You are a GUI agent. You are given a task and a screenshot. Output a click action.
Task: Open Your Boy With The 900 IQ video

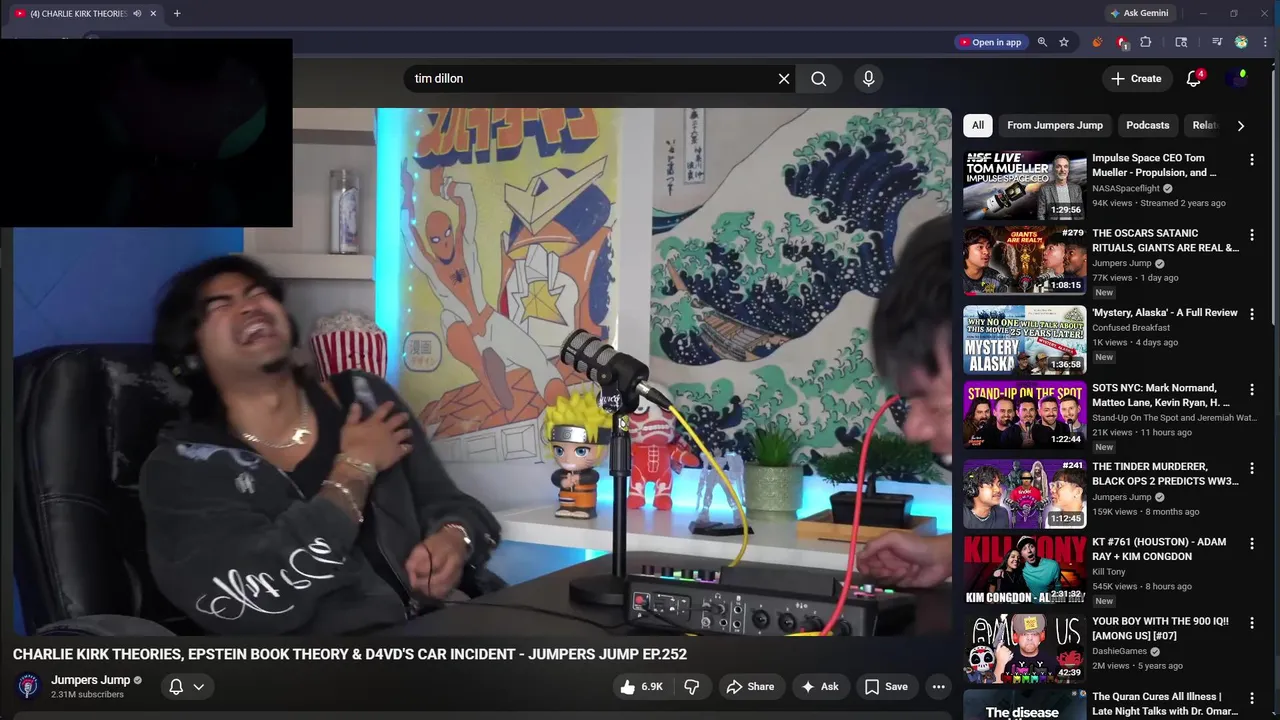1160,628
